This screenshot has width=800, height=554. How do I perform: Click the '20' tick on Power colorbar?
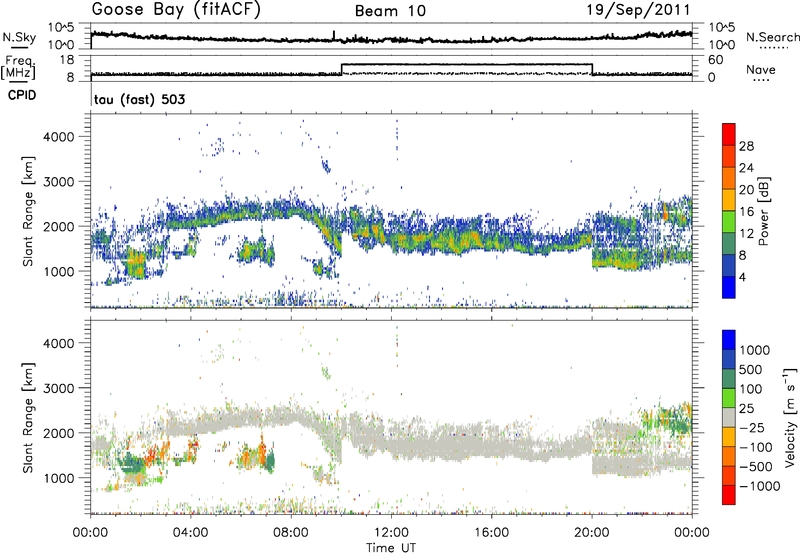click(x=746, y=190)
